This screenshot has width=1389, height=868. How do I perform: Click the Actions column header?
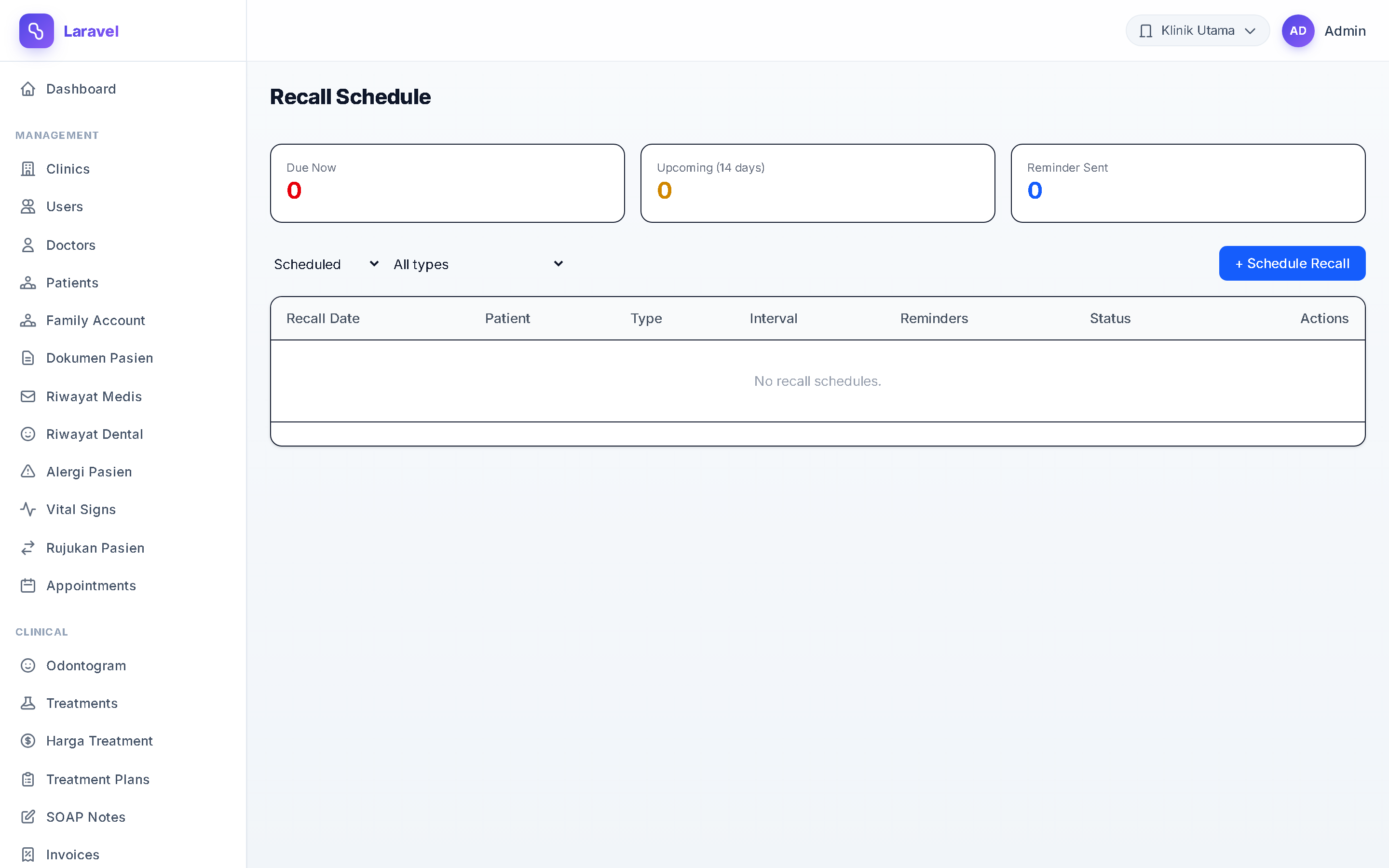pos(1324,319)
